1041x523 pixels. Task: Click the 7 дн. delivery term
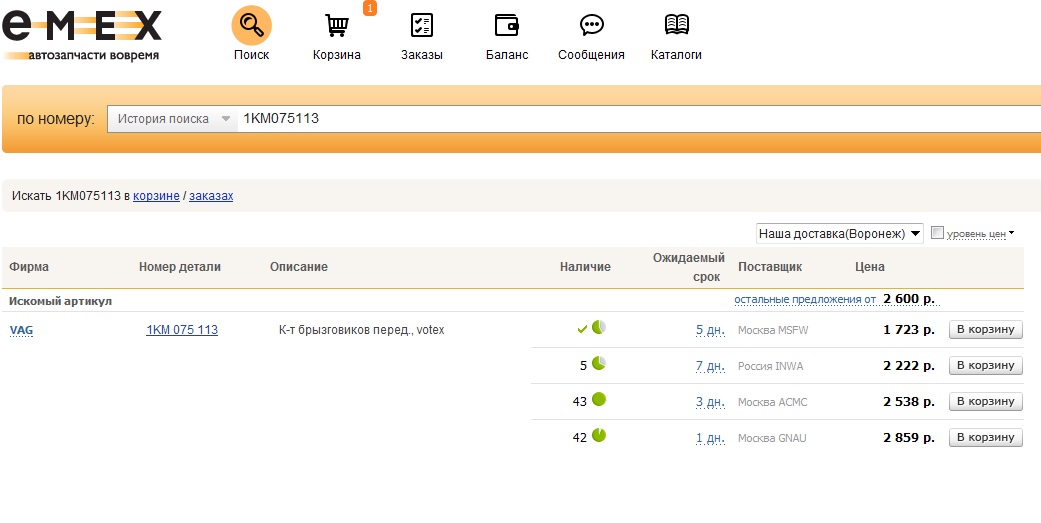tap(710, 366)
